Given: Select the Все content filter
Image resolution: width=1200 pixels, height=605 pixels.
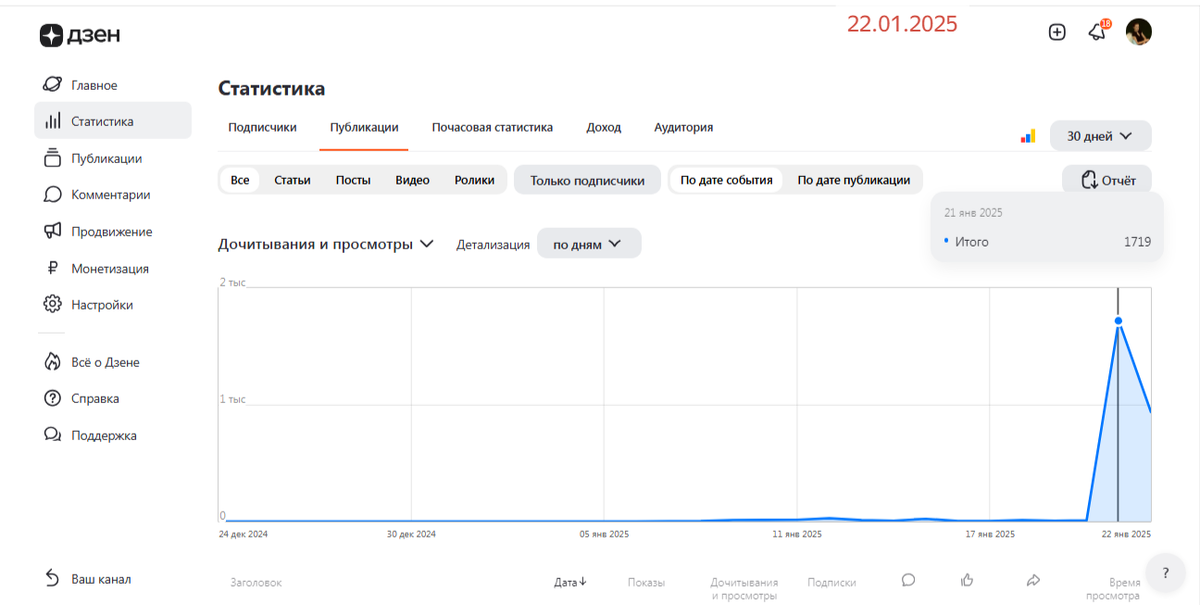Looking at the screenshot, I should [x=240, y=180].
